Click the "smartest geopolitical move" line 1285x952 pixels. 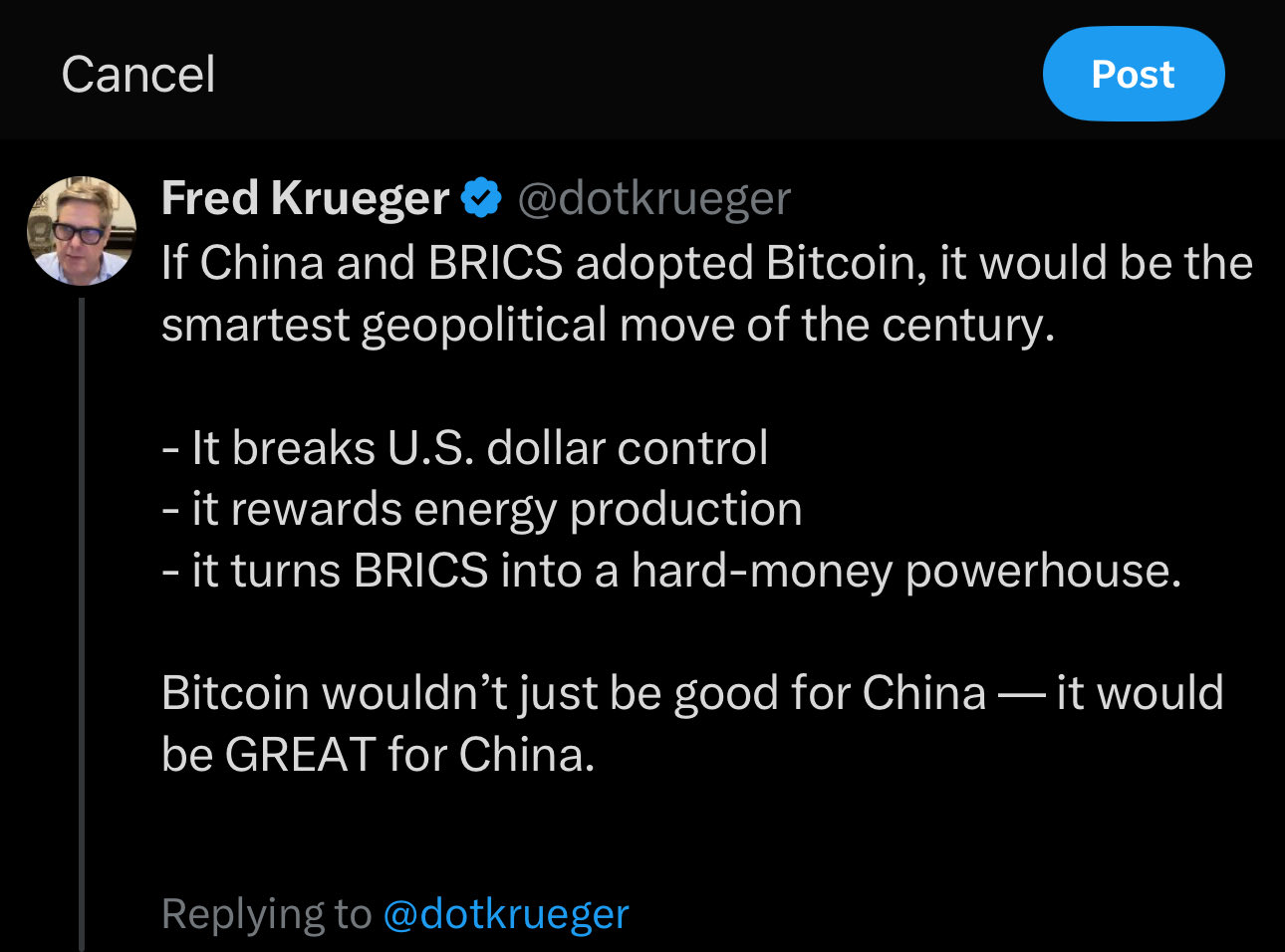coord(607,325)
